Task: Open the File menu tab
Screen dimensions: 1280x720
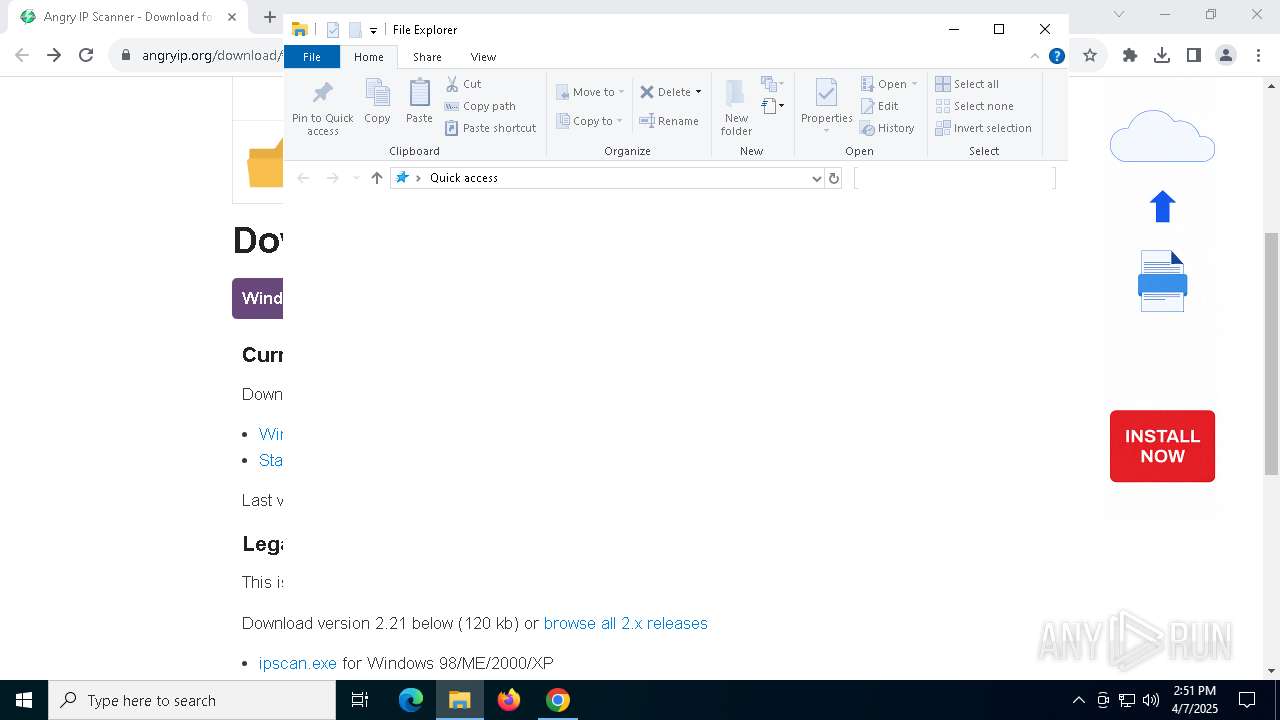Action: click(x=312, y=57)
